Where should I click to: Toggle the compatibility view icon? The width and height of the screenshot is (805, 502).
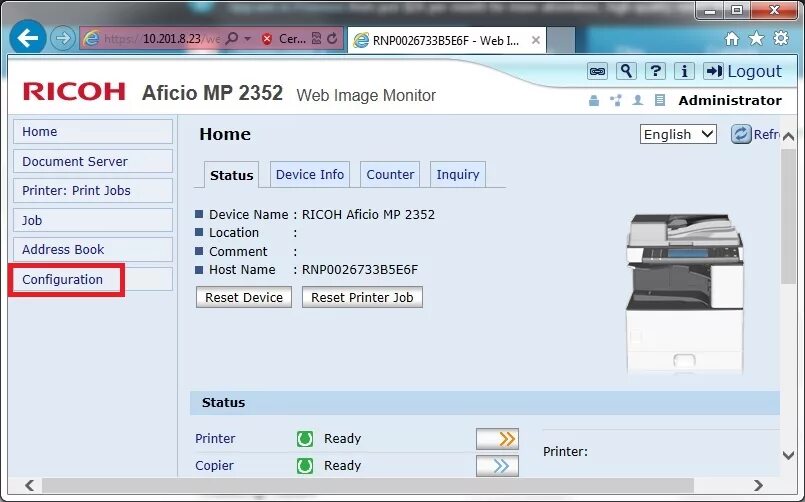click(317, 38)
